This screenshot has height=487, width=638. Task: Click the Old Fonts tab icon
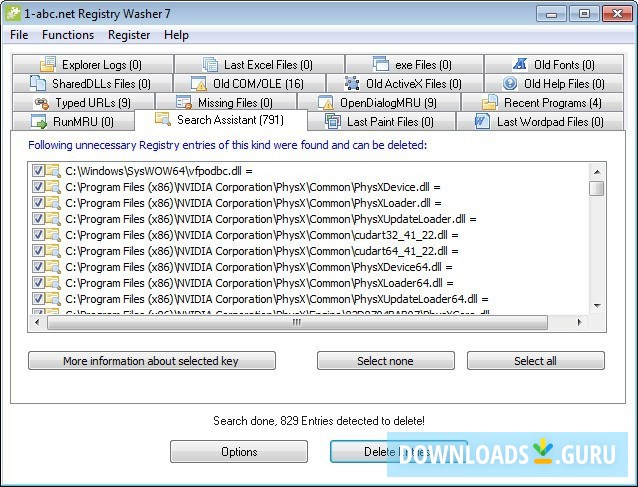[520, 64]
